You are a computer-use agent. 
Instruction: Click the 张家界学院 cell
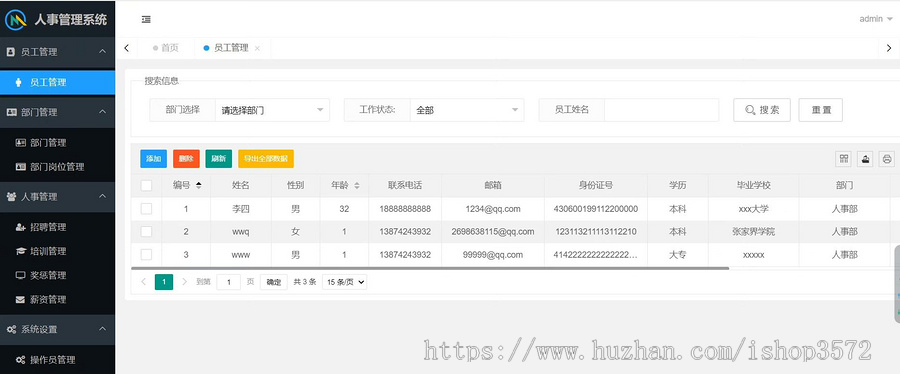point(754,232)
